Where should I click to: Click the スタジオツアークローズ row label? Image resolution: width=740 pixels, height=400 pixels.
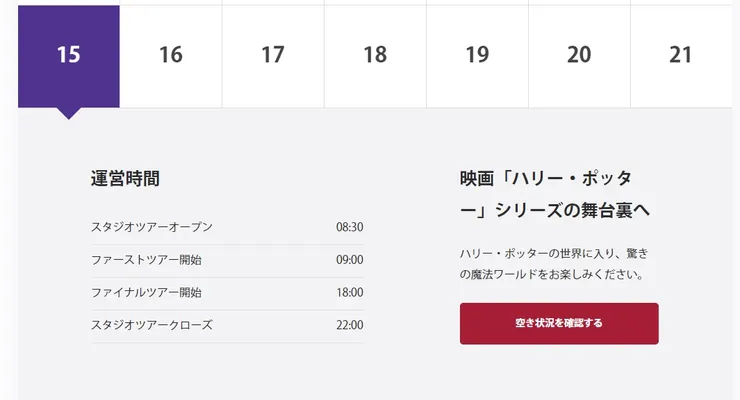click(x=152, y=325)
